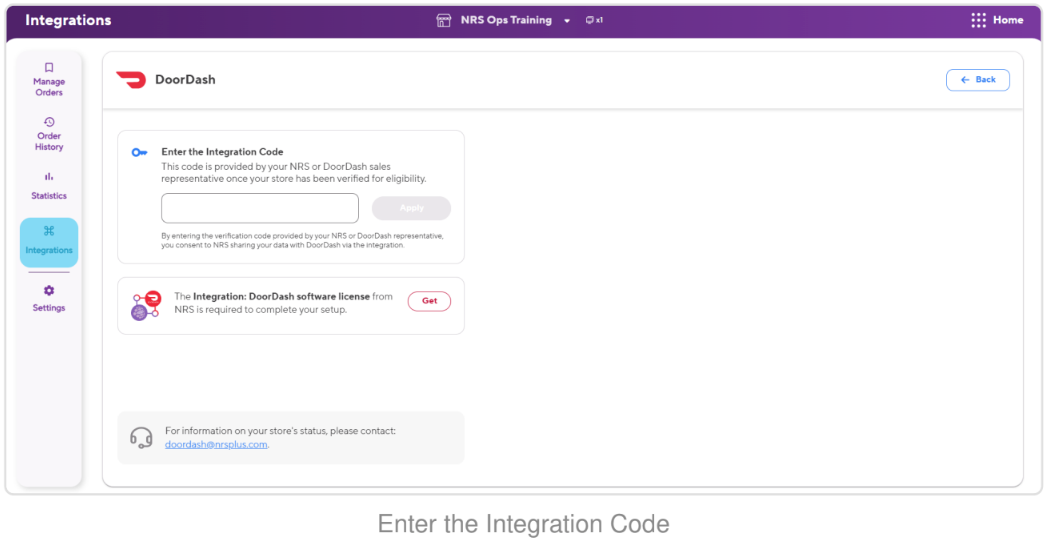Click the 'Integration: DoorDash software license' text

pyautogui.click(x=281, y=296)
